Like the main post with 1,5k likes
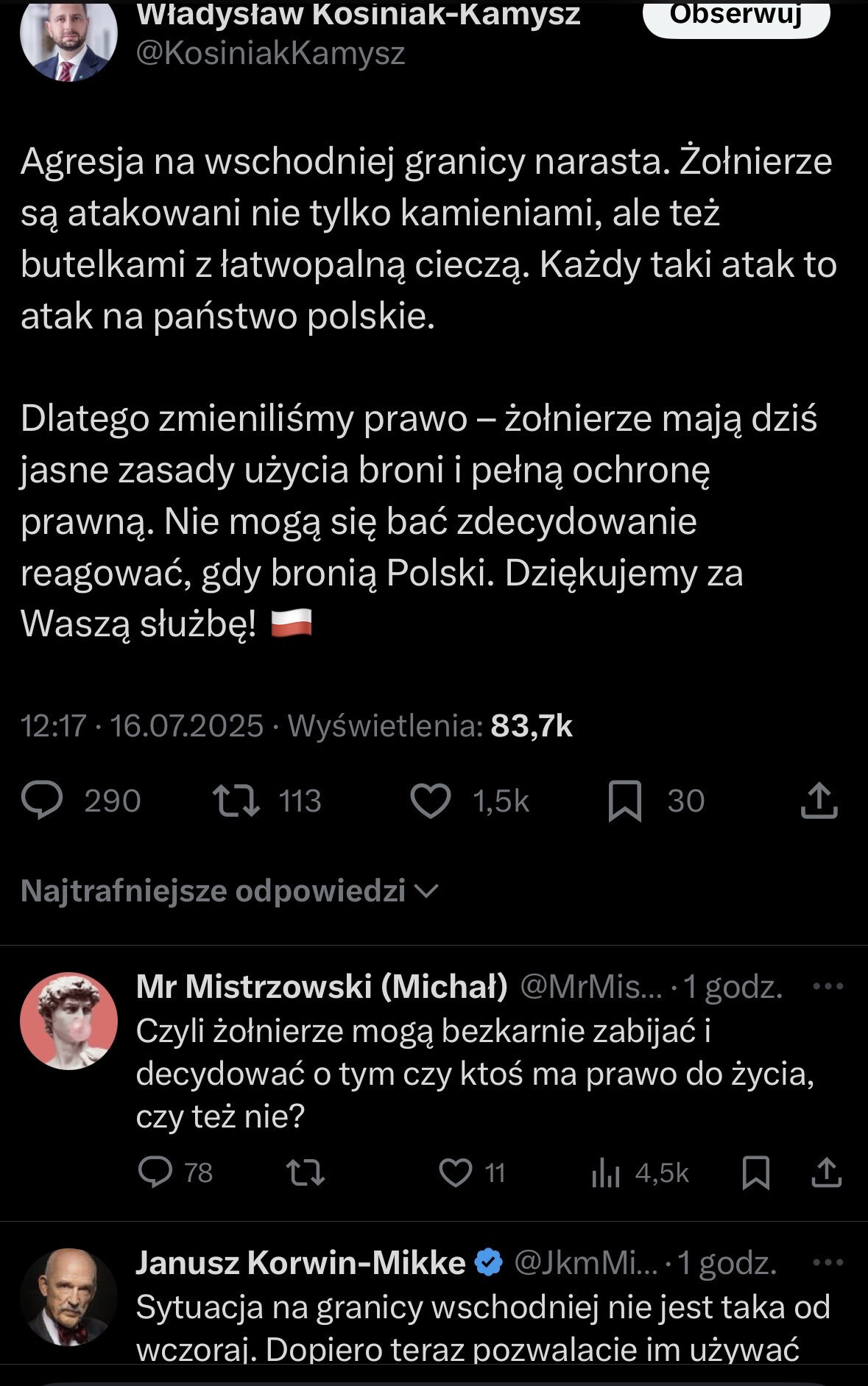 click(431, 801)
